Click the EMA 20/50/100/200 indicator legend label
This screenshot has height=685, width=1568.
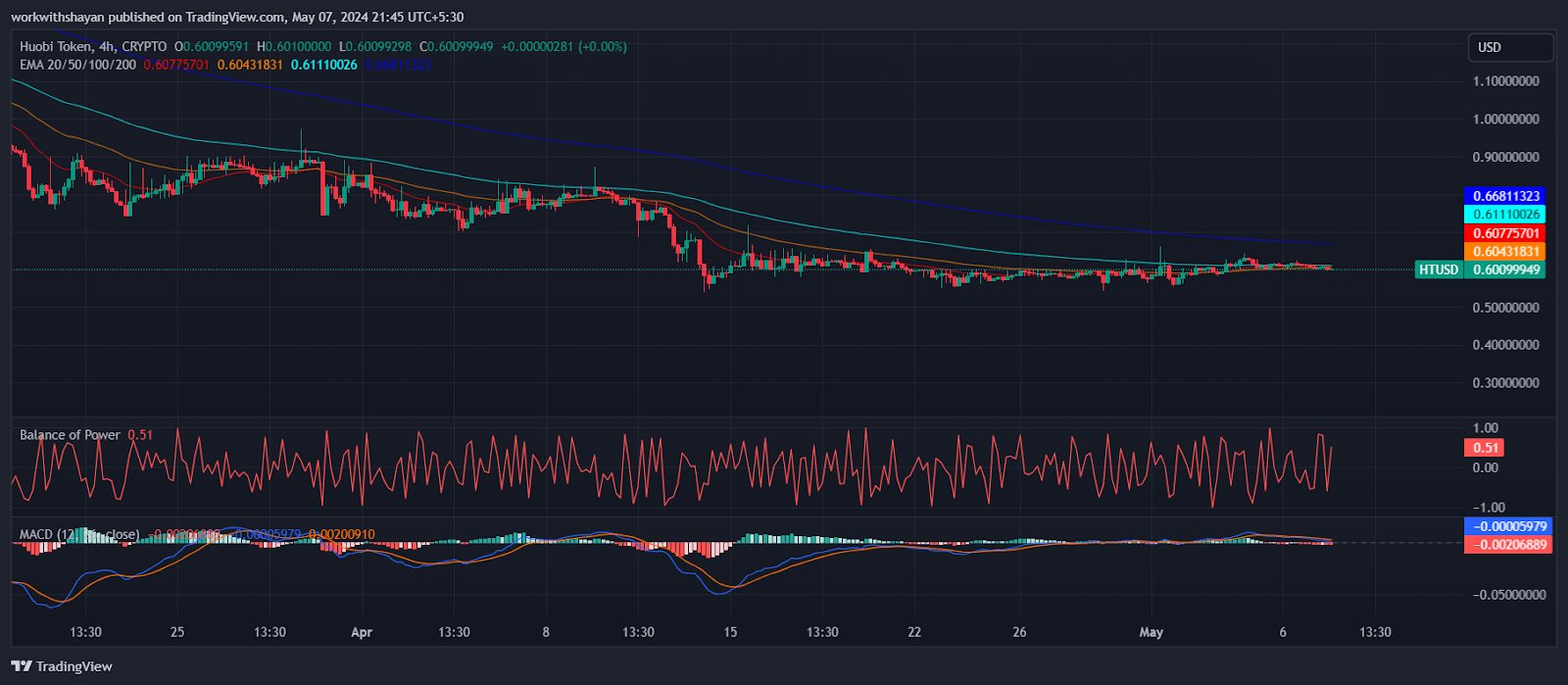(x=78, y=65)
